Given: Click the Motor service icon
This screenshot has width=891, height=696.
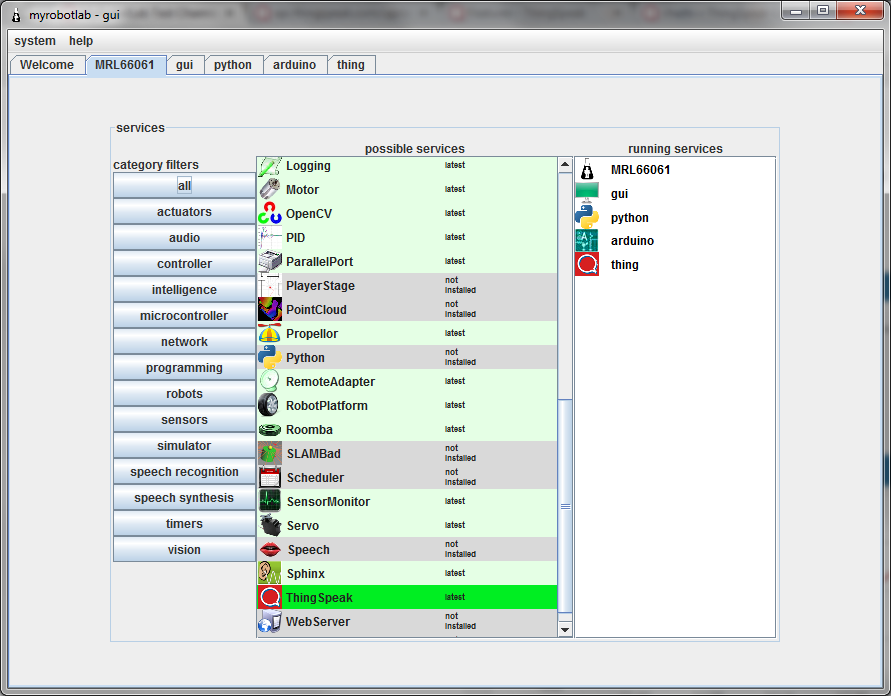Looking at the screenshot, I should click(x=269, y=189).
